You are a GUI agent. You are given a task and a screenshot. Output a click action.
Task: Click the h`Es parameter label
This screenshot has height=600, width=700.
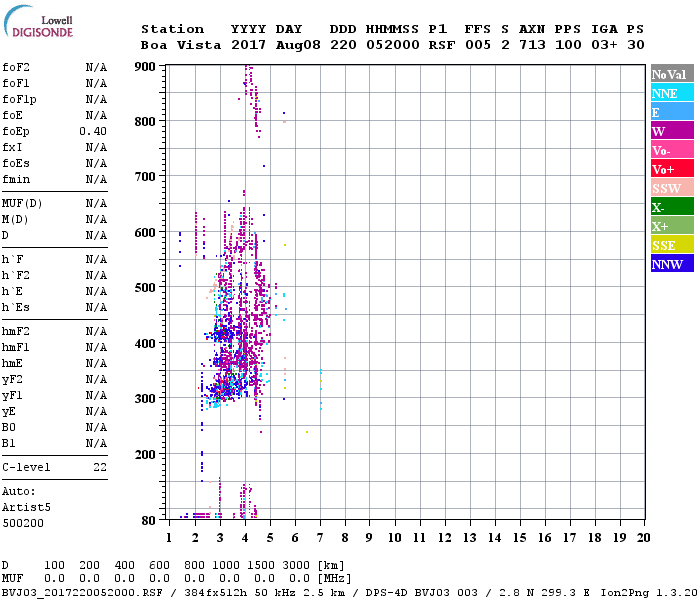(x=16, y=308)
